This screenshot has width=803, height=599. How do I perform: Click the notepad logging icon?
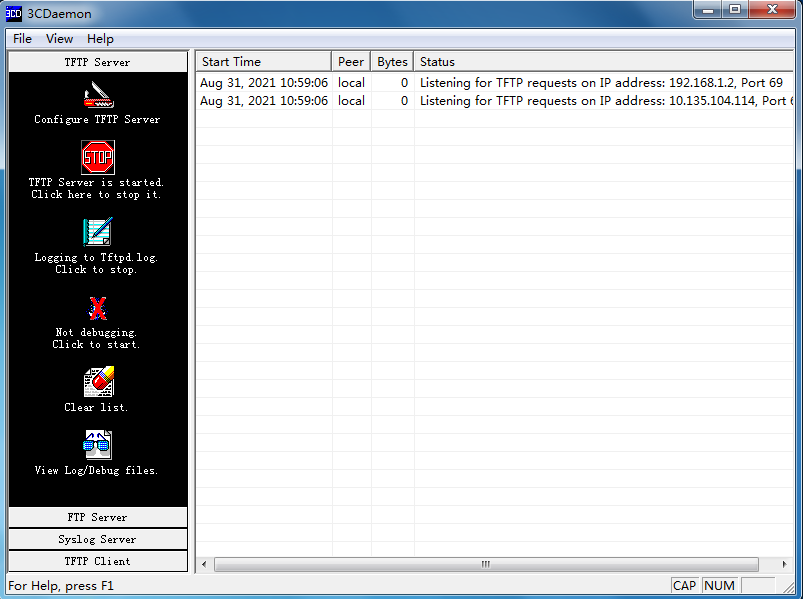pos(98,232)
